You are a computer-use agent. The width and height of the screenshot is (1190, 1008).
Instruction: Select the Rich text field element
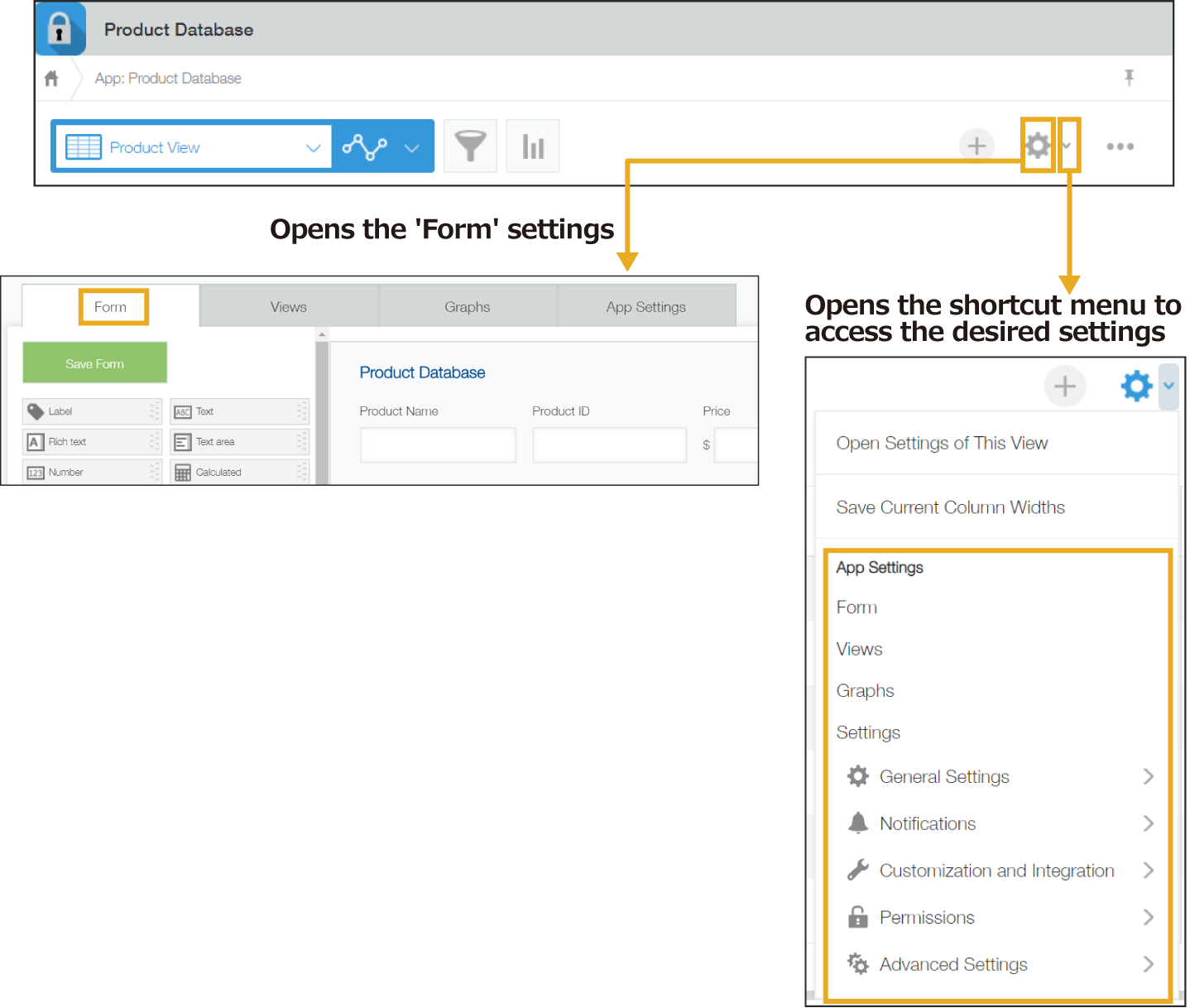tap(91, 442)
